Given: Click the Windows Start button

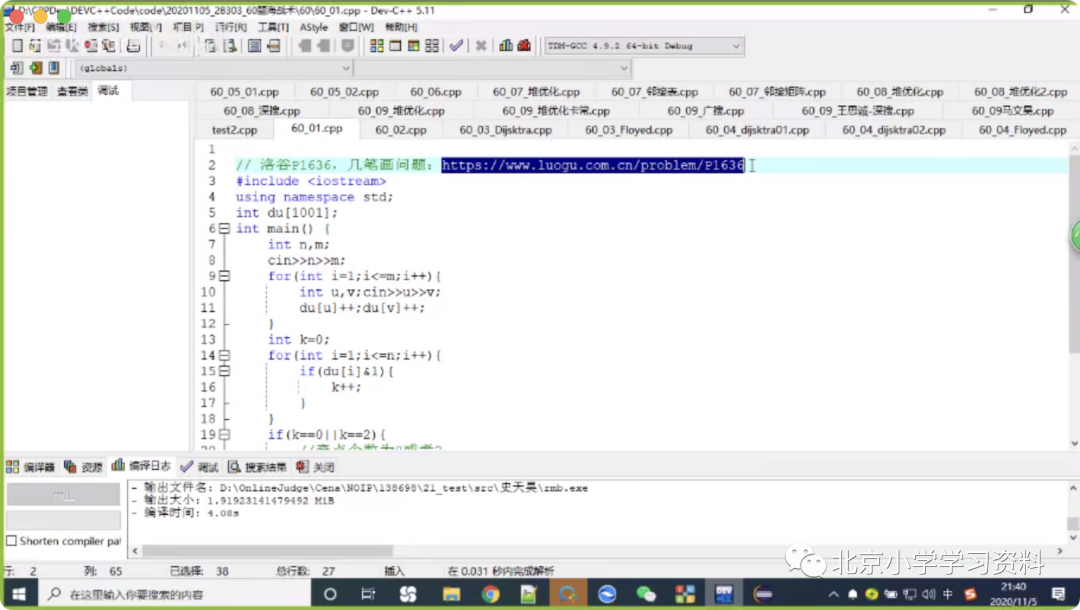Looking at the screenshot, I should click(19, 593).
